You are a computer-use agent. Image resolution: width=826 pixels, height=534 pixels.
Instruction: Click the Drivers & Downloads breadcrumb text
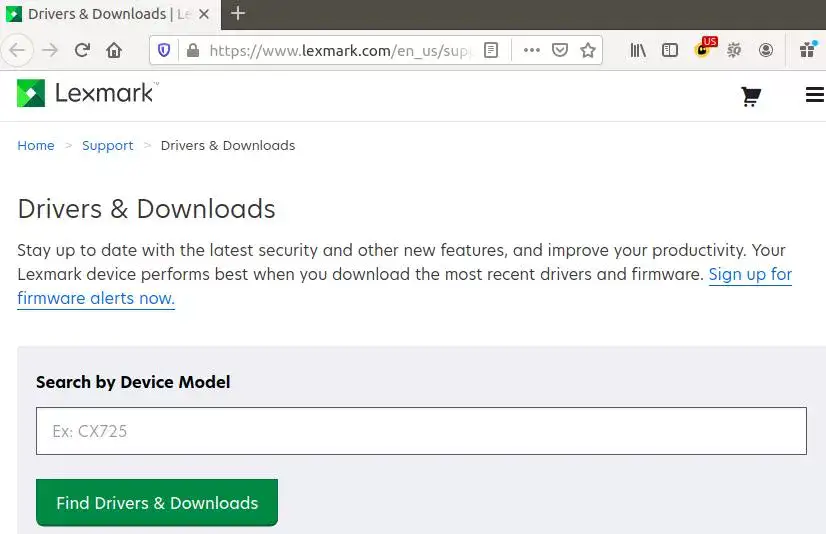pyautogui.click(x=228, y=145)
